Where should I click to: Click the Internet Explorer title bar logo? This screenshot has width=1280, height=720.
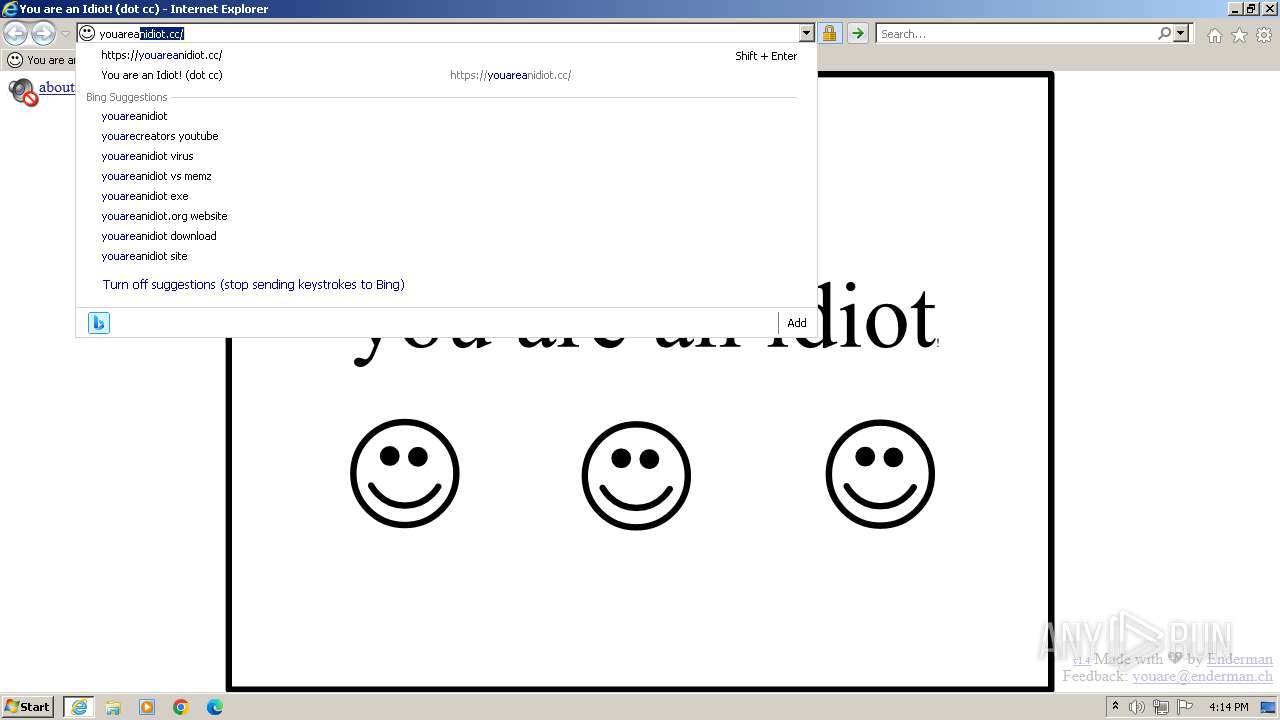9,9
